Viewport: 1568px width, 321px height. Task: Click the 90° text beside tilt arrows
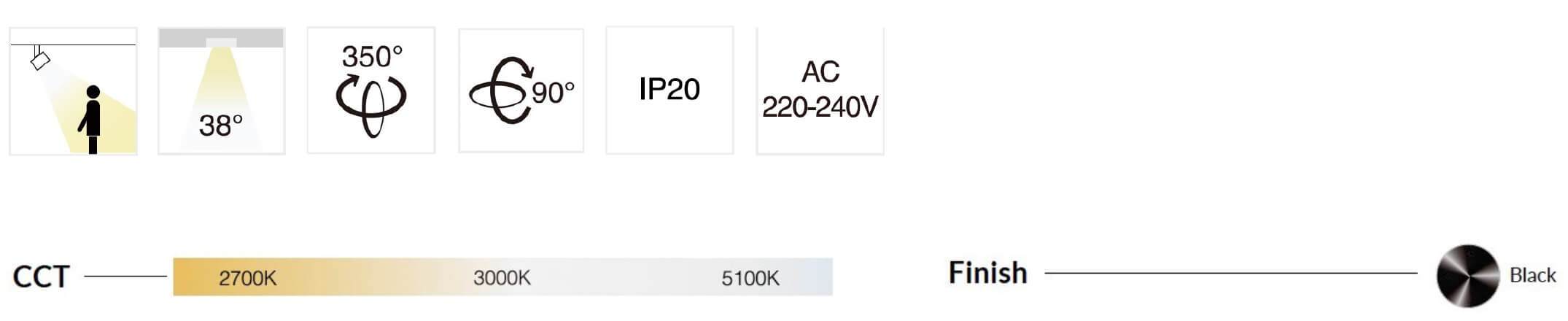point(553,93)
